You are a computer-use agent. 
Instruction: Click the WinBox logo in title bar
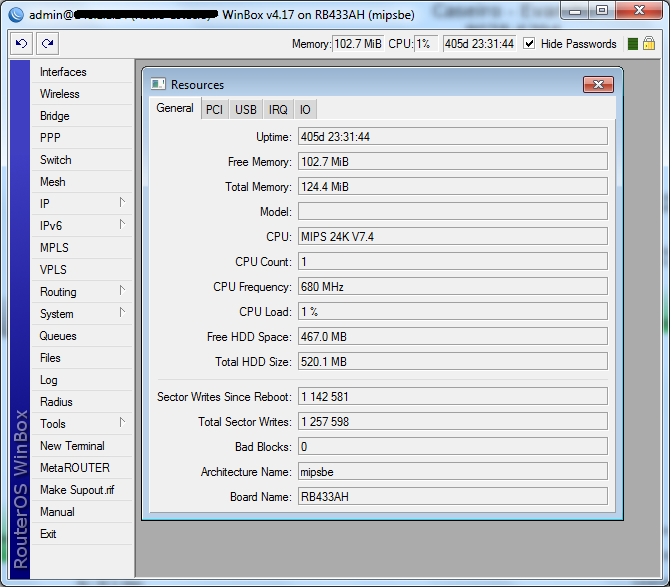(16, 15)
